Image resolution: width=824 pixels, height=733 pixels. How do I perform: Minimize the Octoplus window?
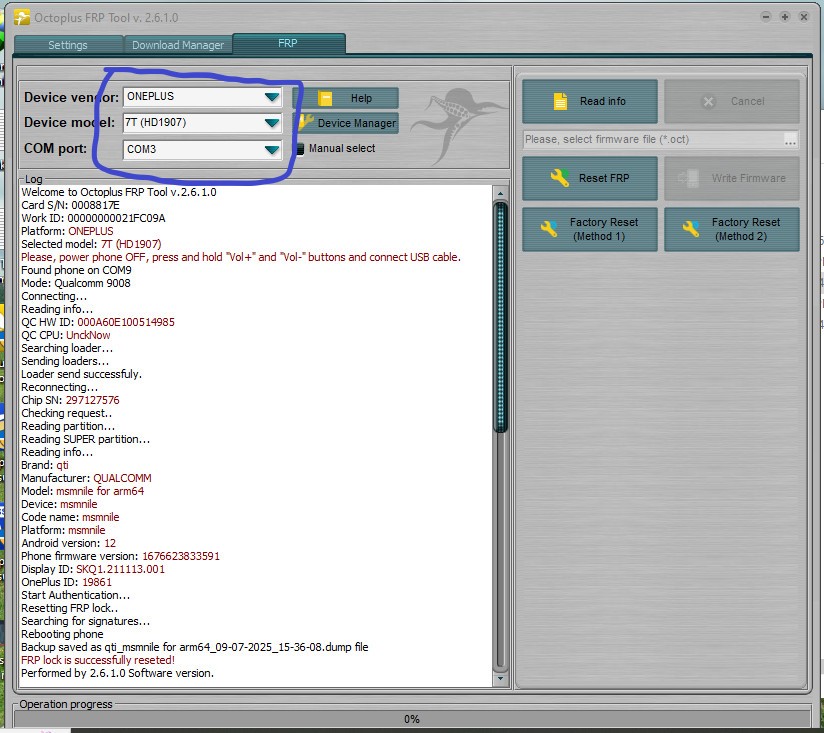[766, 17]
